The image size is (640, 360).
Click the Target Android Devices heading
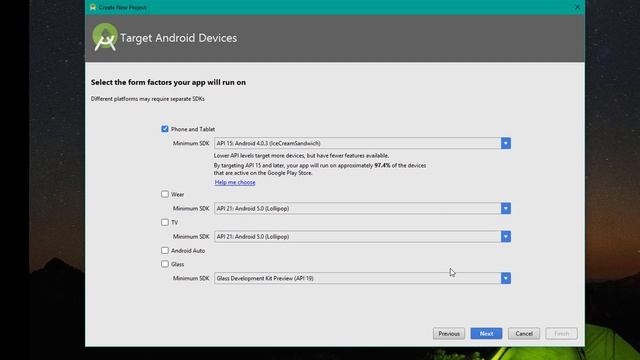(178, 38)
